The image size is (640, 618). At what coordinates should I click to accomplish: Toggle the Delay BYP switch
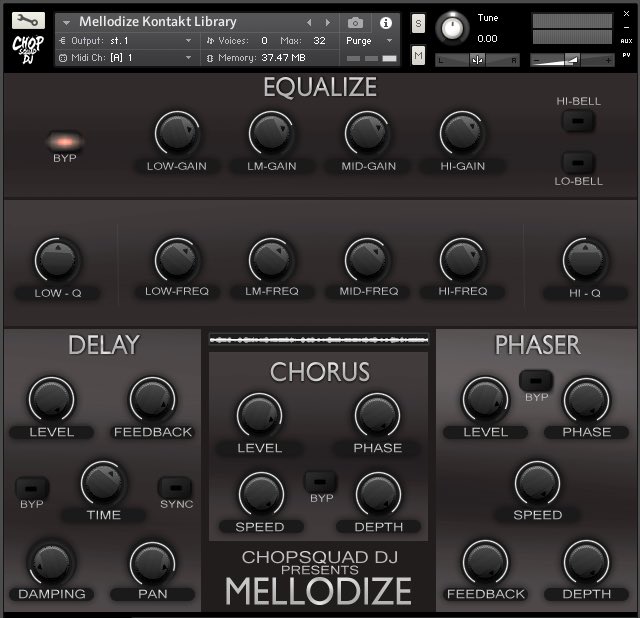(31, 488)
